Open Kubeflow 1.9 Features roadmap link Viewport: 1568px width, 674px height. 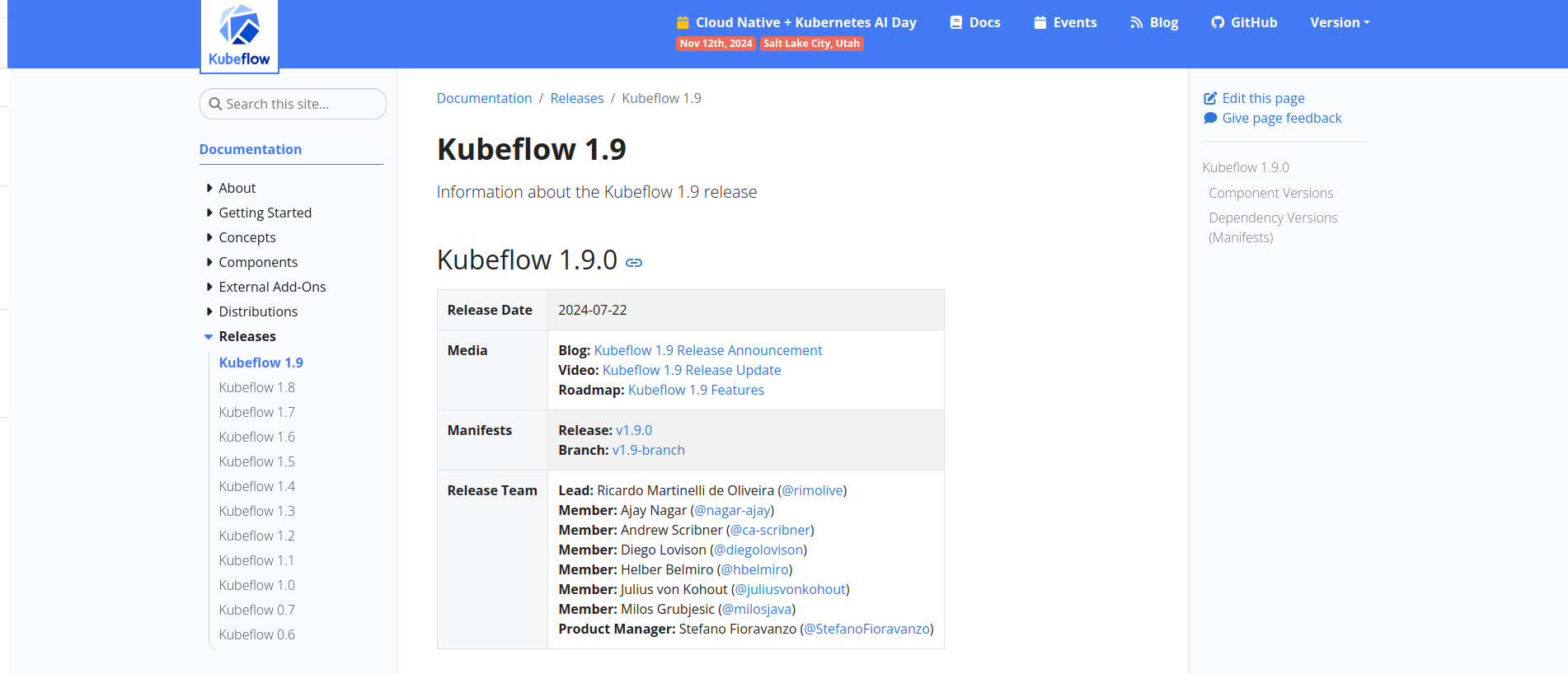pyautogui.click(x=696, y=390)
